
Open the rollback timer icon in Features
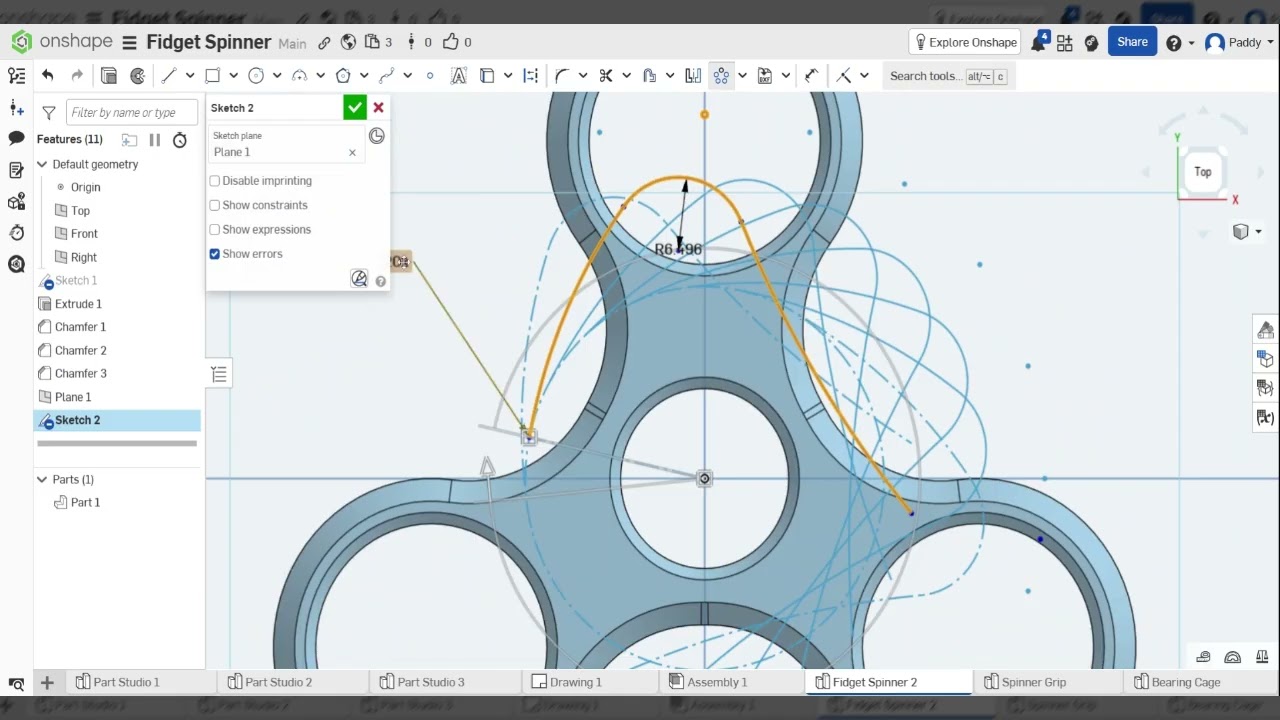[180, 140]
